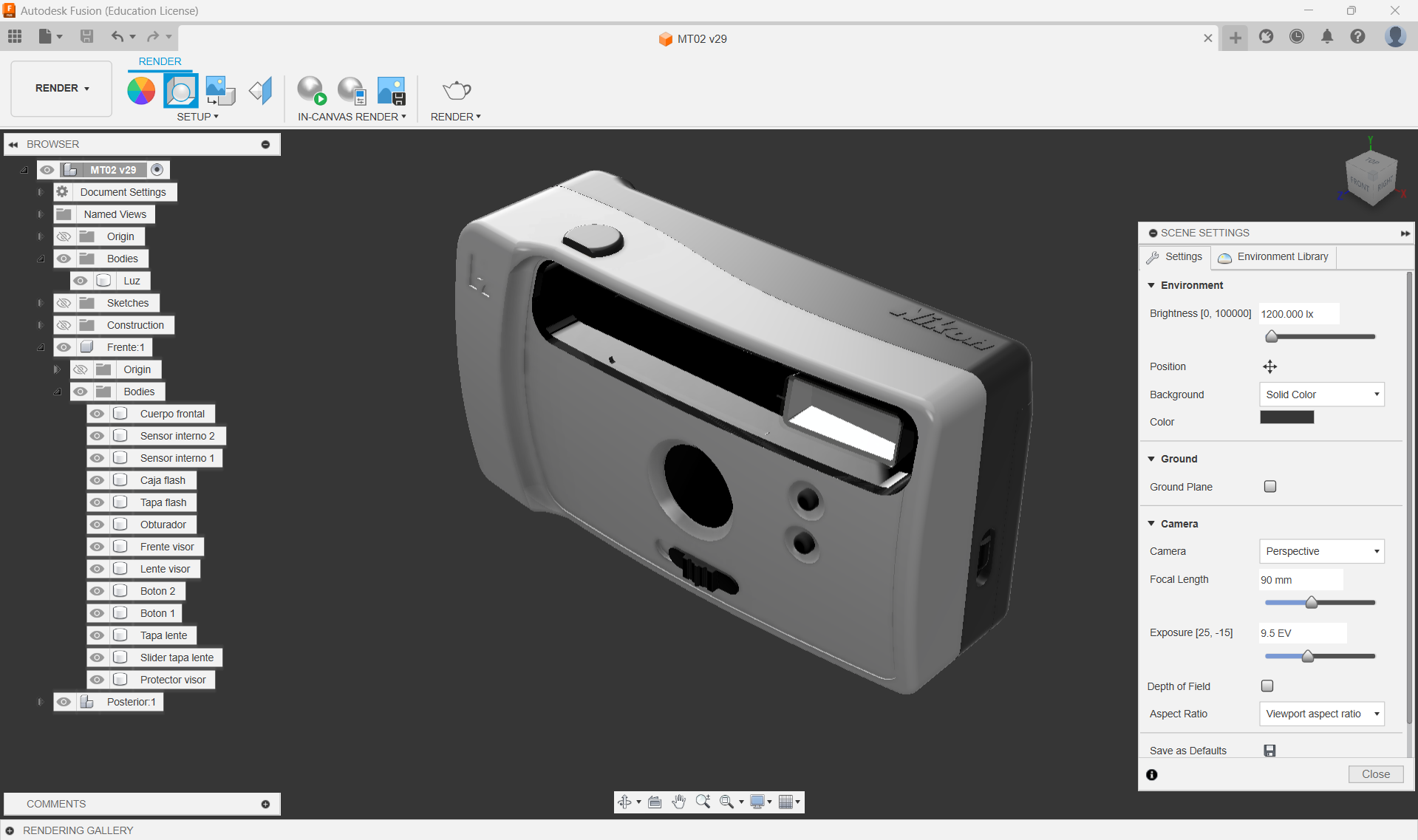Viewport: 1418px width, 840px height.
Task: Collapse the Environment section
Action: [1151, 285]
